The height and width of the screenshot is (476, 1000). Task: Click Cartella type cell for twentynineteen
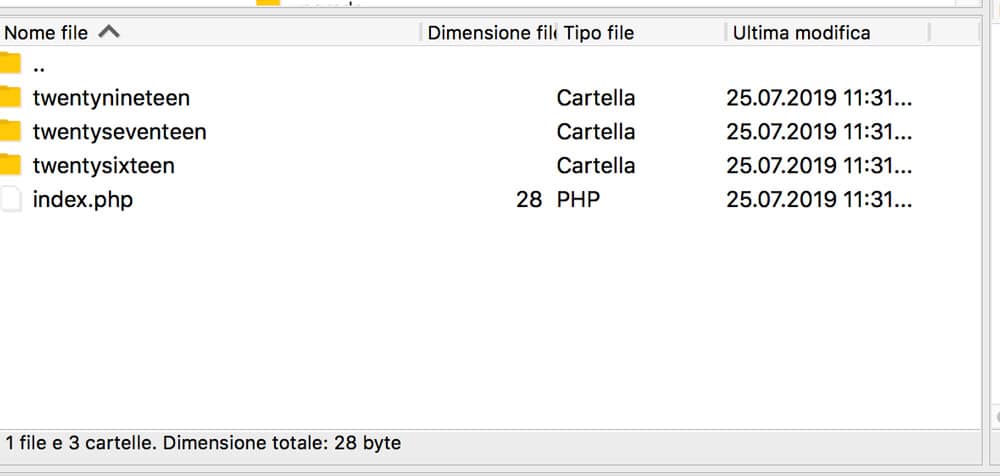596,98
